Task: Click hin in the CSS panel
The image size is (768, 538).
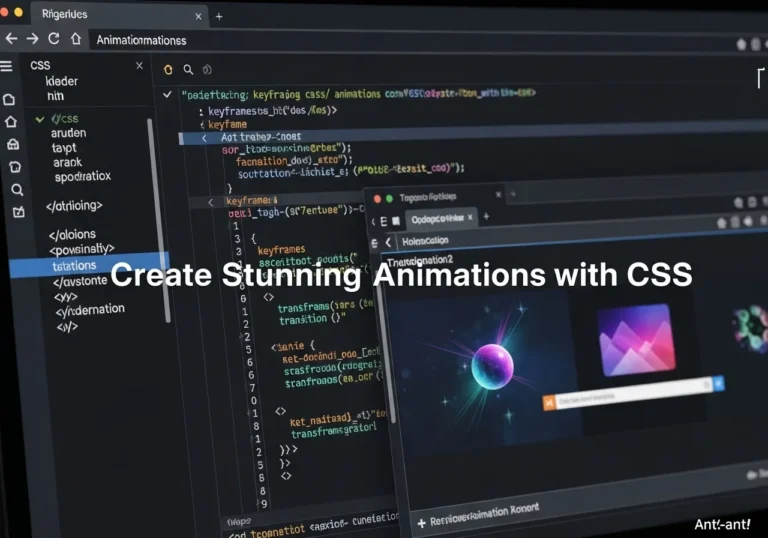Action: click(55, 96)
